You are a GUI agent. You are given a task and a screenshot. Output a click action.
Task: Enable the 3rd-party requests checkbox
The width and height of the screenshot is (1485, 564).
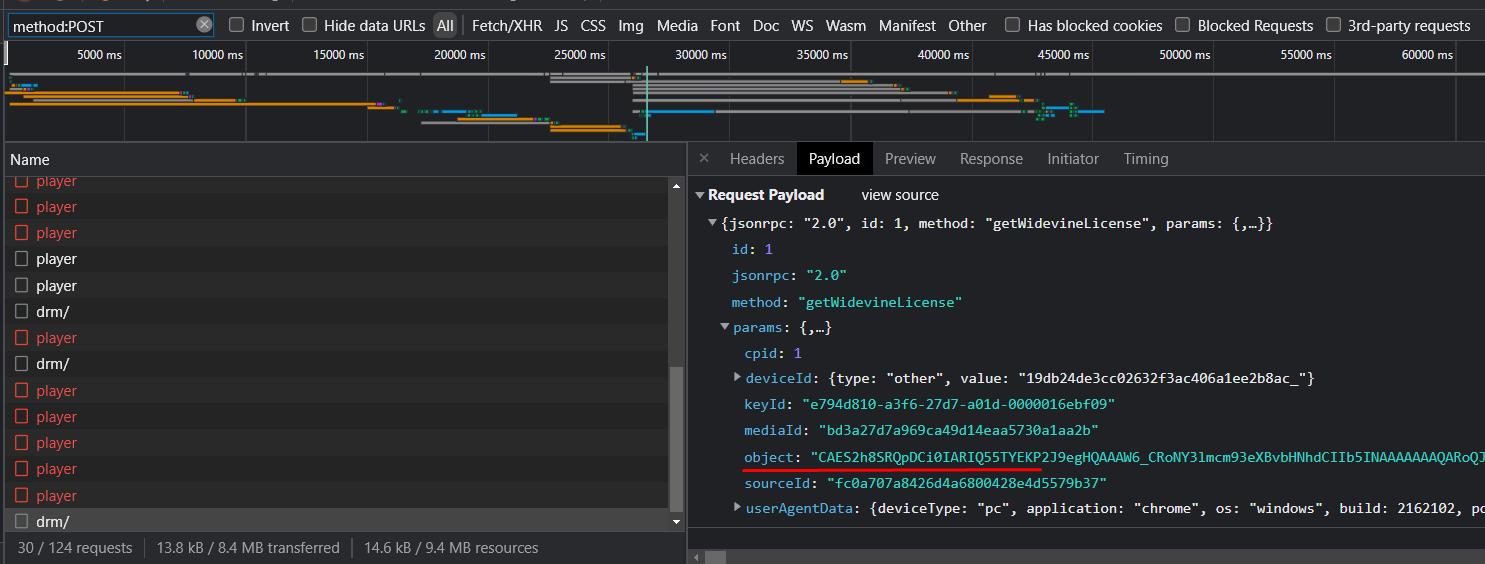point(1333,25)
